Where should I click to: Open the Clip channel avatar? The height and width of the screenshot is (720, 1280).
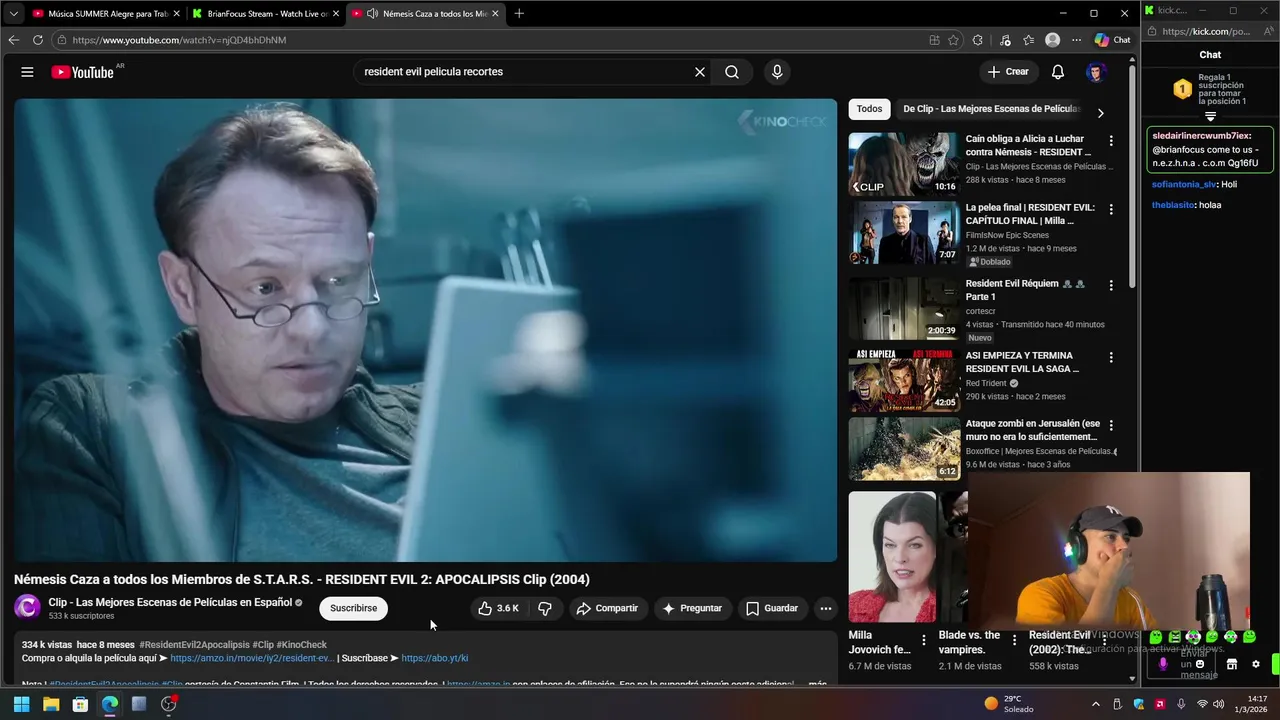[28, 607]
